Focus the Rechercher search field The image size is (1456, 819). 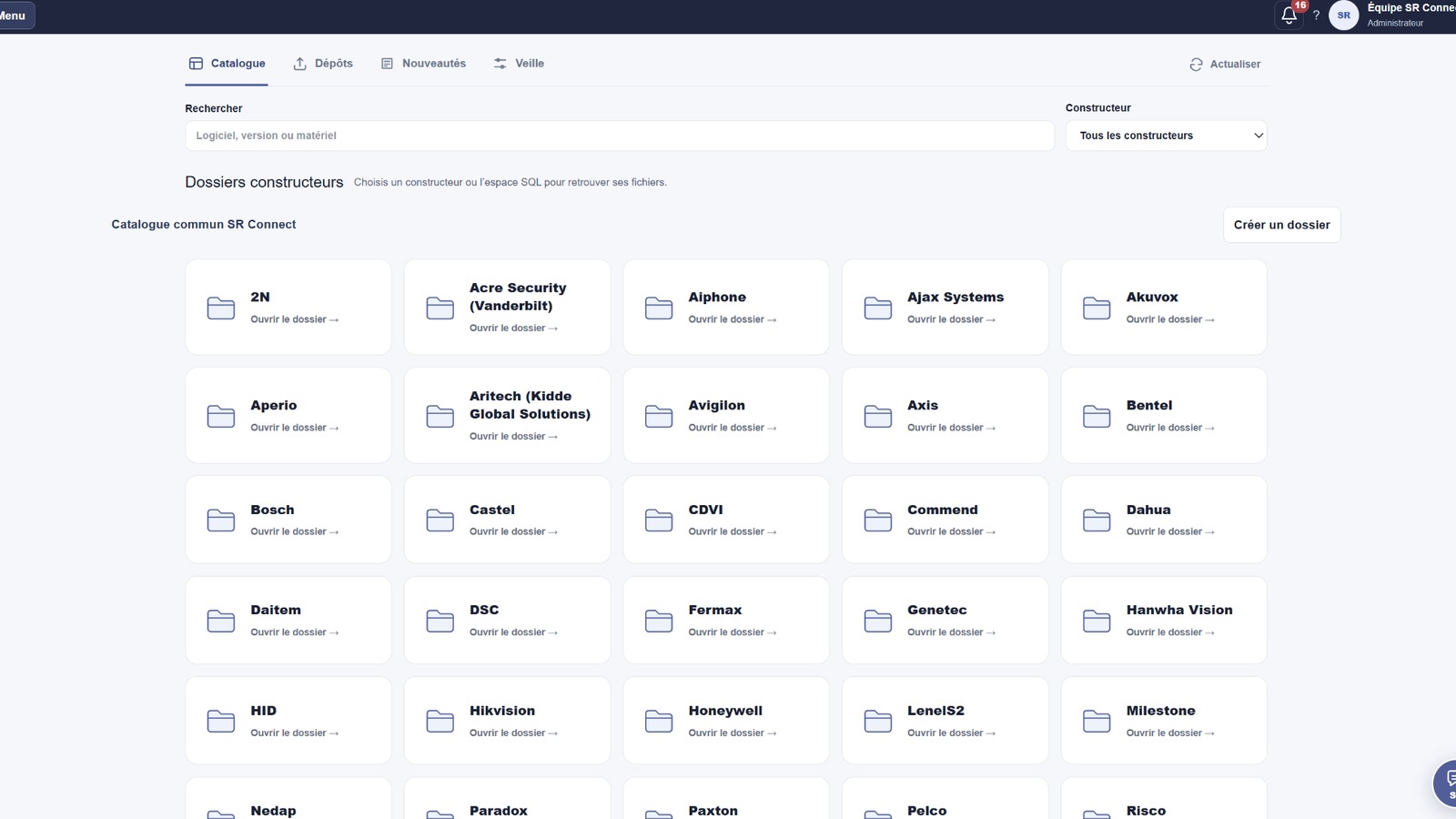coord(619,136)
